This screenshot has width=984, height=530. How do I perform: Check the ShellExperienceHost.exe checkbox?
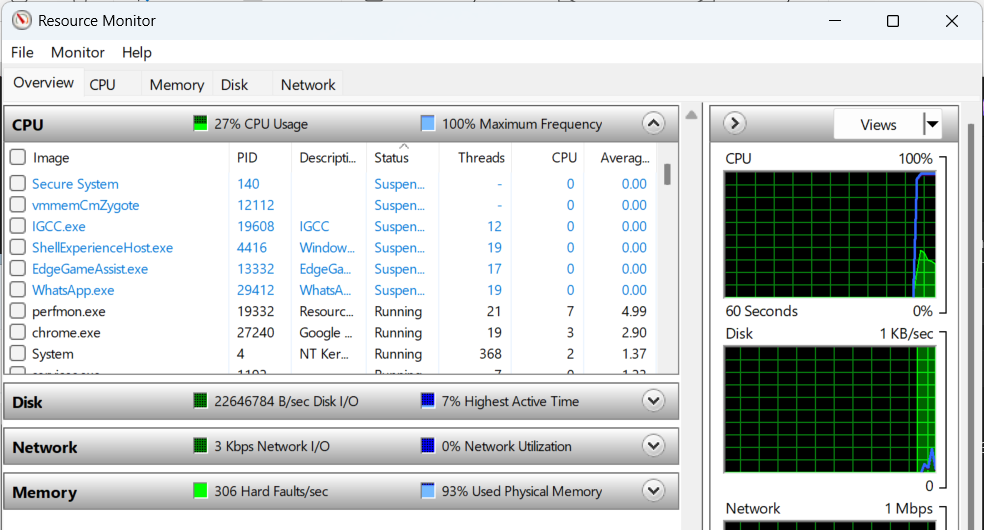pyautogui.click(x=18, y=247)
